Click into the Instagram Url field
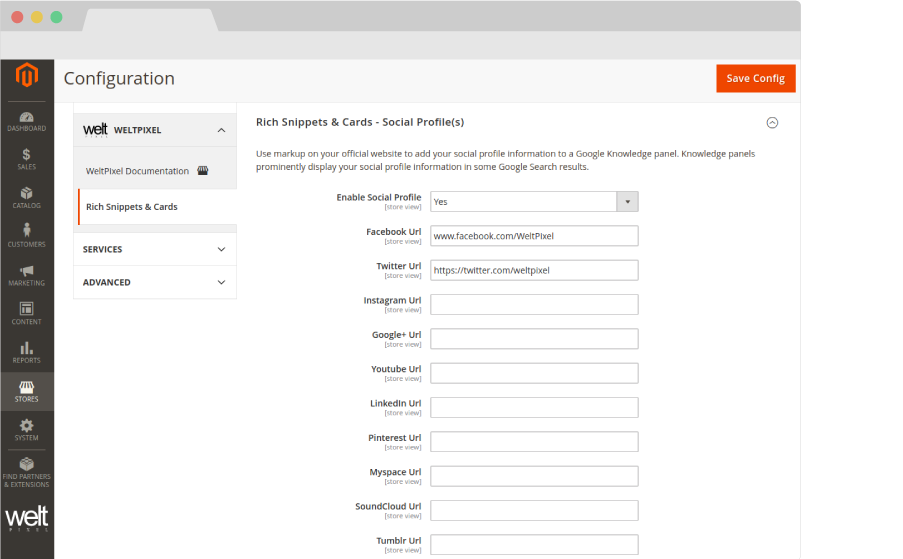903x559 pixels. pos(534,305)
